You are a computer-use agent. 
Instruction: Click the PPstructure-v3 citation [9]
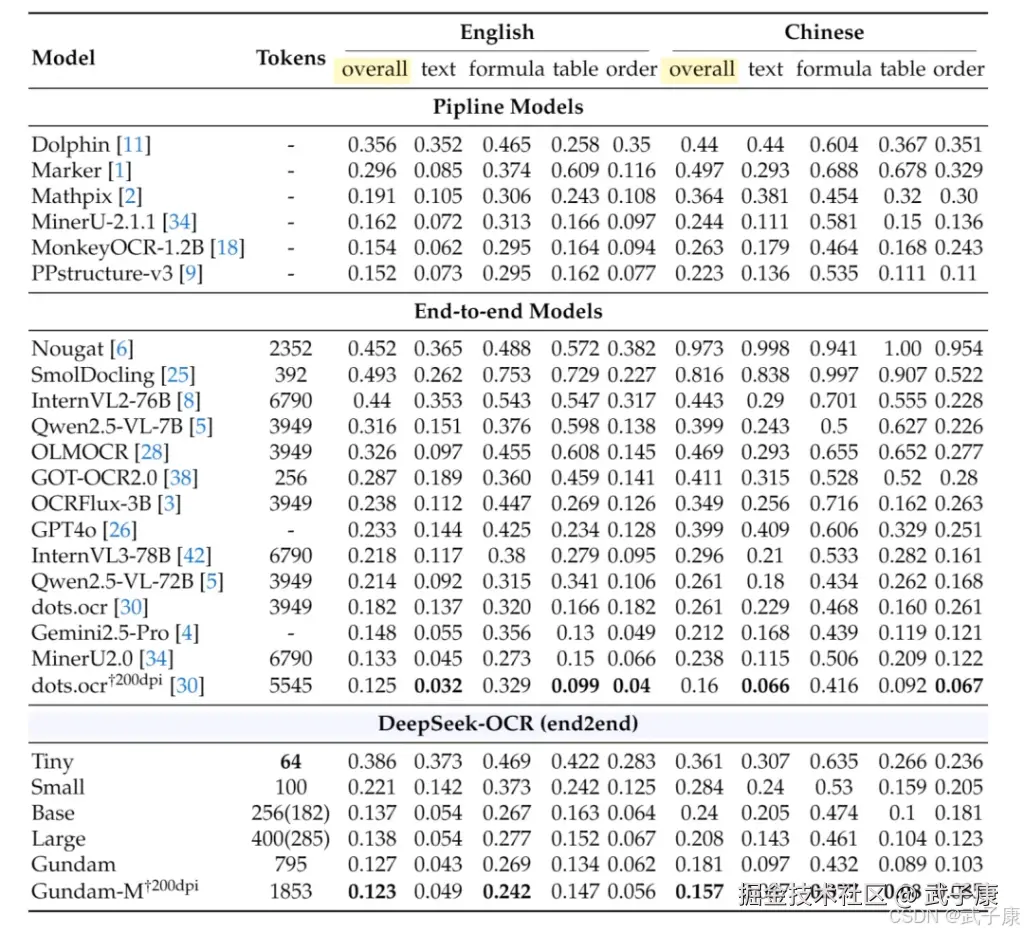pos(190,274)
